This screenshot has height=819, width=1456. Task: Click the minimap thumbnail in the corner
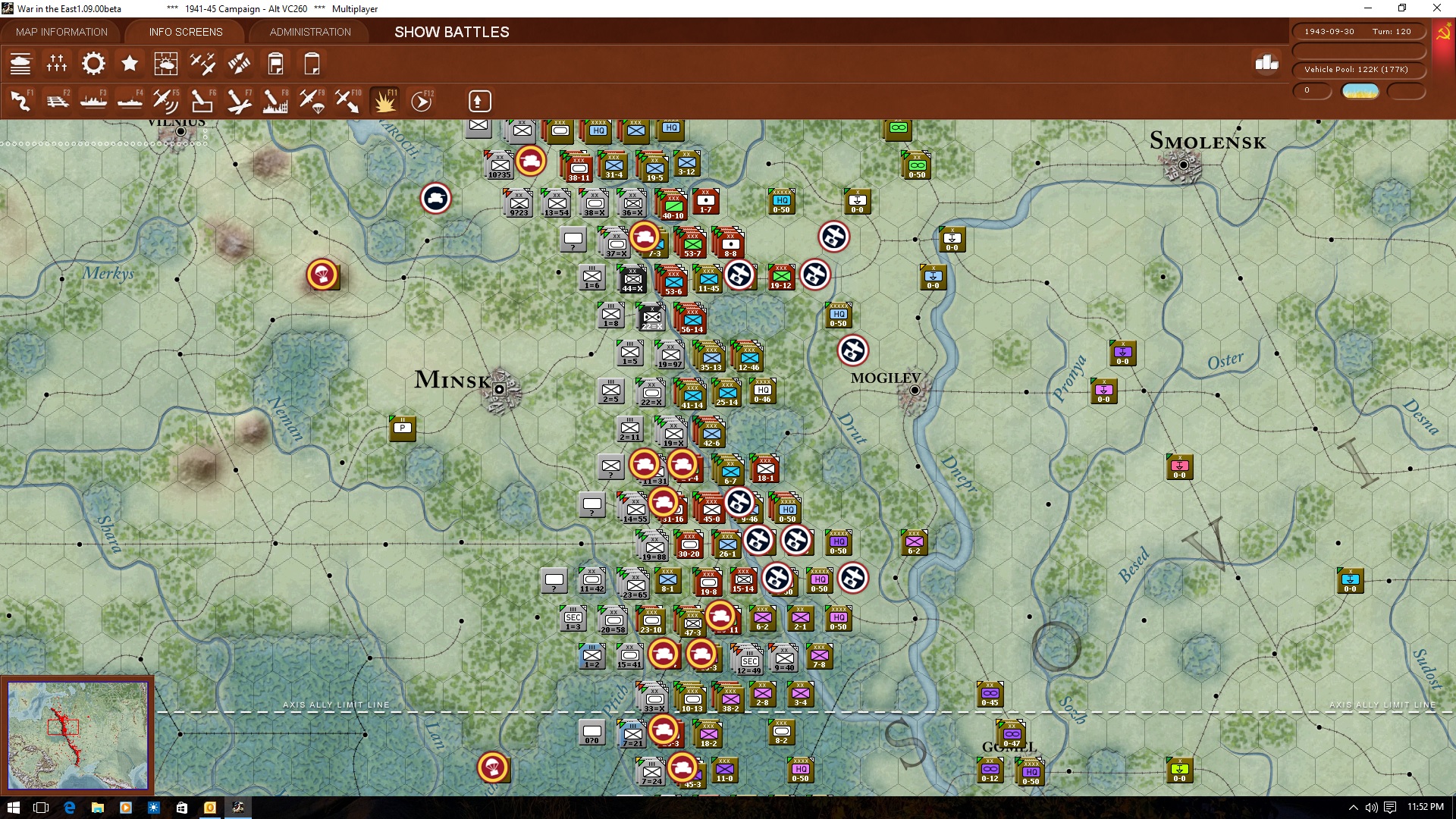point(77,735)
